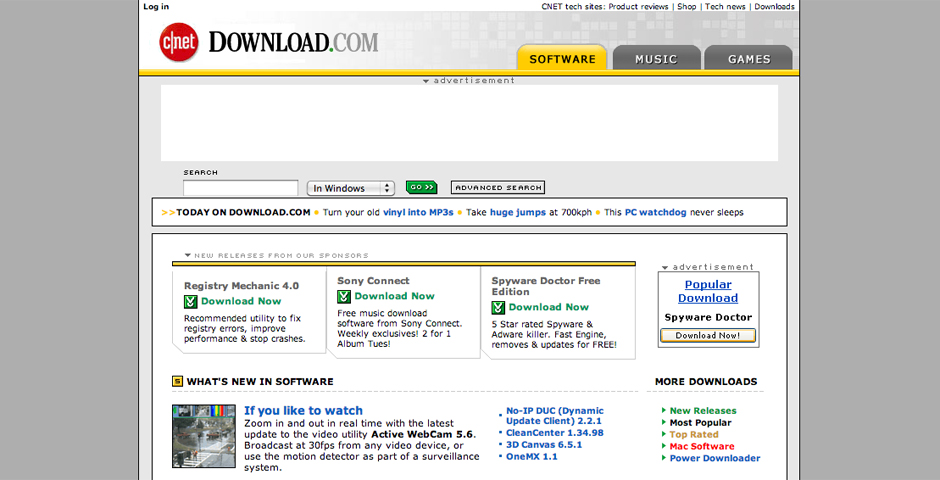940x480 pixels.
Task: Open the In Windows platform dropdown
Action: [x=351, y=188]
